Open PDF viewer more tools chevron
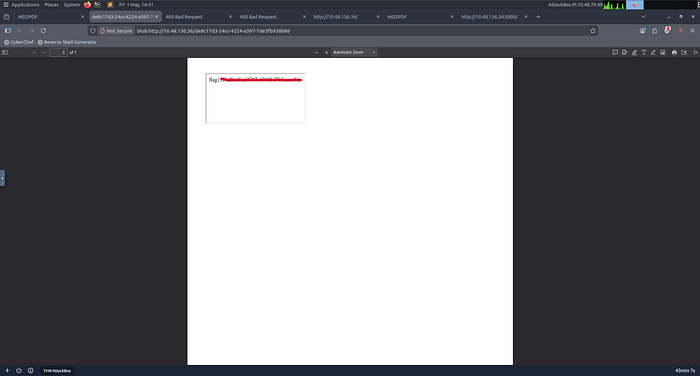 click(x=695, y=52)
